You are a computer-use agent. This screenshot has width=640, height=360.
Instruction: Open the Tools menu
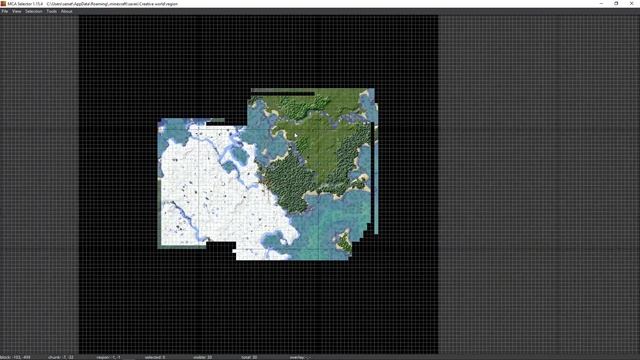(51, 11)
